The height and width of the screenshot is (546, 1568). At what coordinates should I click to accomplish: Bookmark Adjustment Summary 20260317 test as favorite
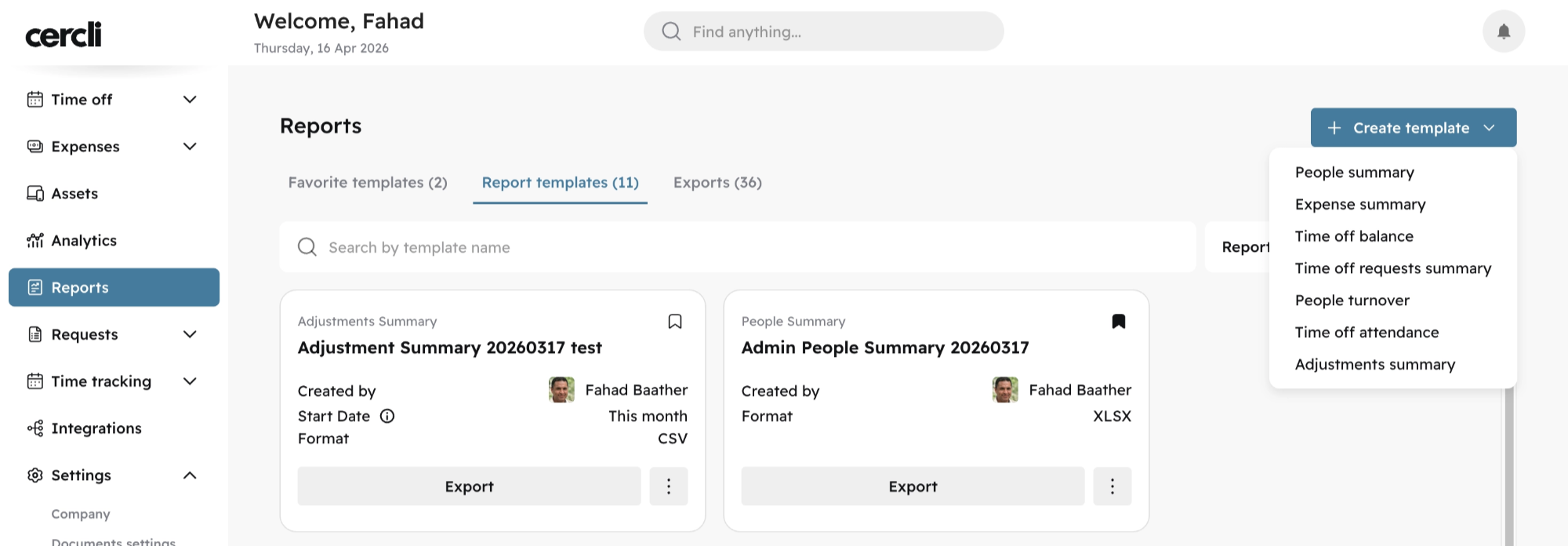click(x=675, y=322)
